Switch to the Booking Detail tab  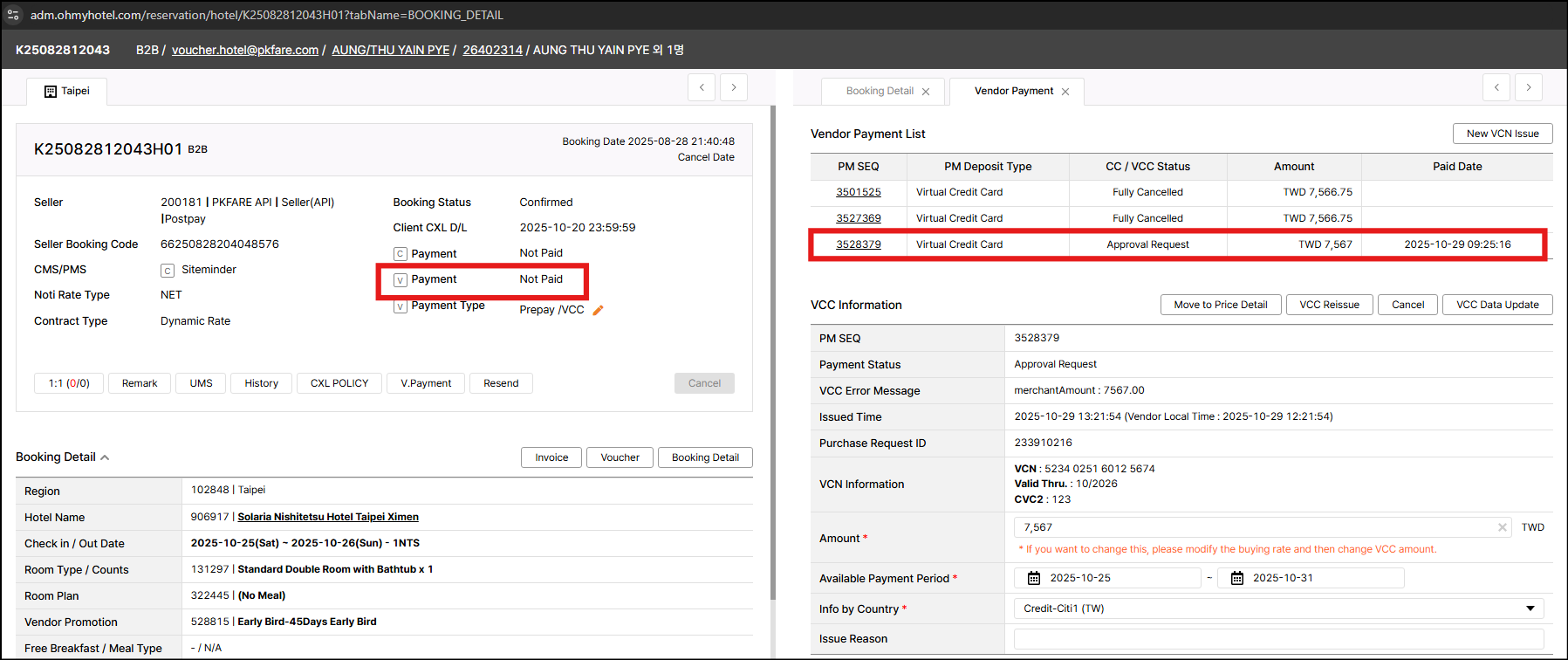point(880,91)
